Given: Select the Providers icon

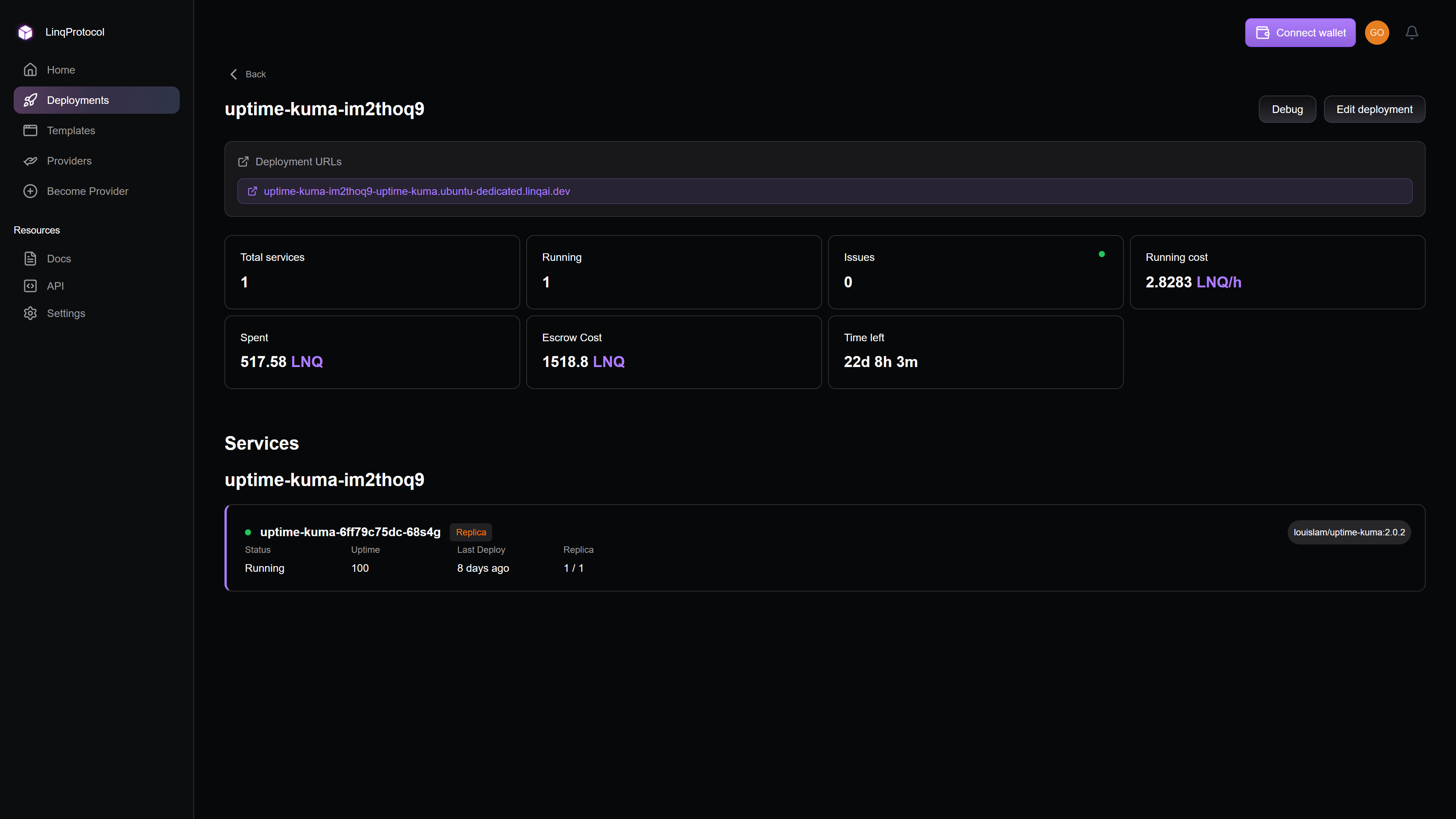Looking at the screenshot, I should 30,160.
